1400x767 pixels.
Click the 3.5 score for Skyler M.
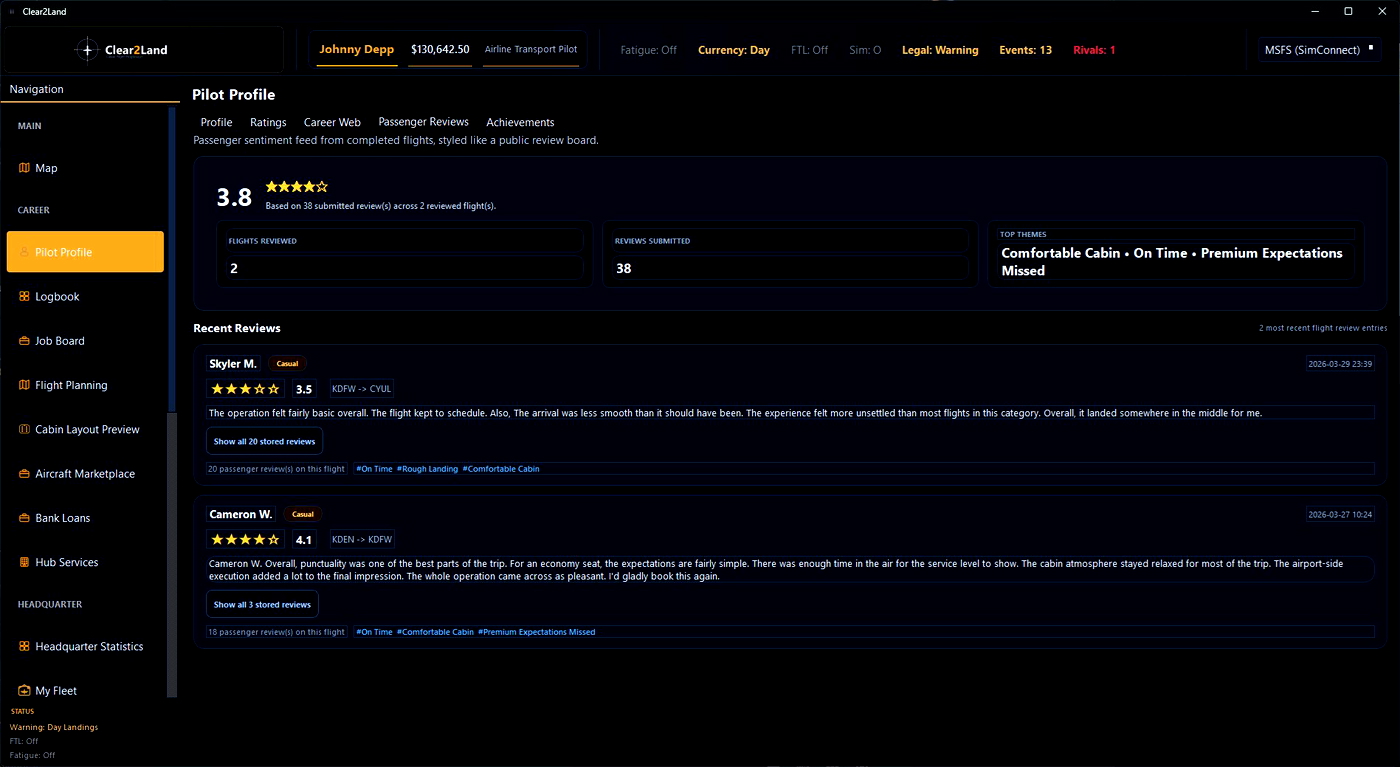[304, 389]
